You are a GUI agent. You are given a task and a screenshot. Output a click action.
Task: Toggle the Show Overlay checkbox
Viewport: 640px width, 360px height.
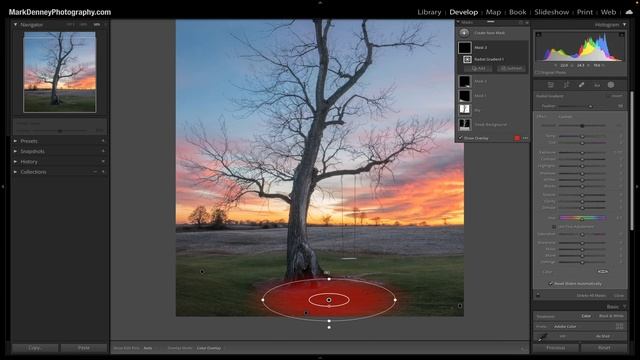[460, 138]
